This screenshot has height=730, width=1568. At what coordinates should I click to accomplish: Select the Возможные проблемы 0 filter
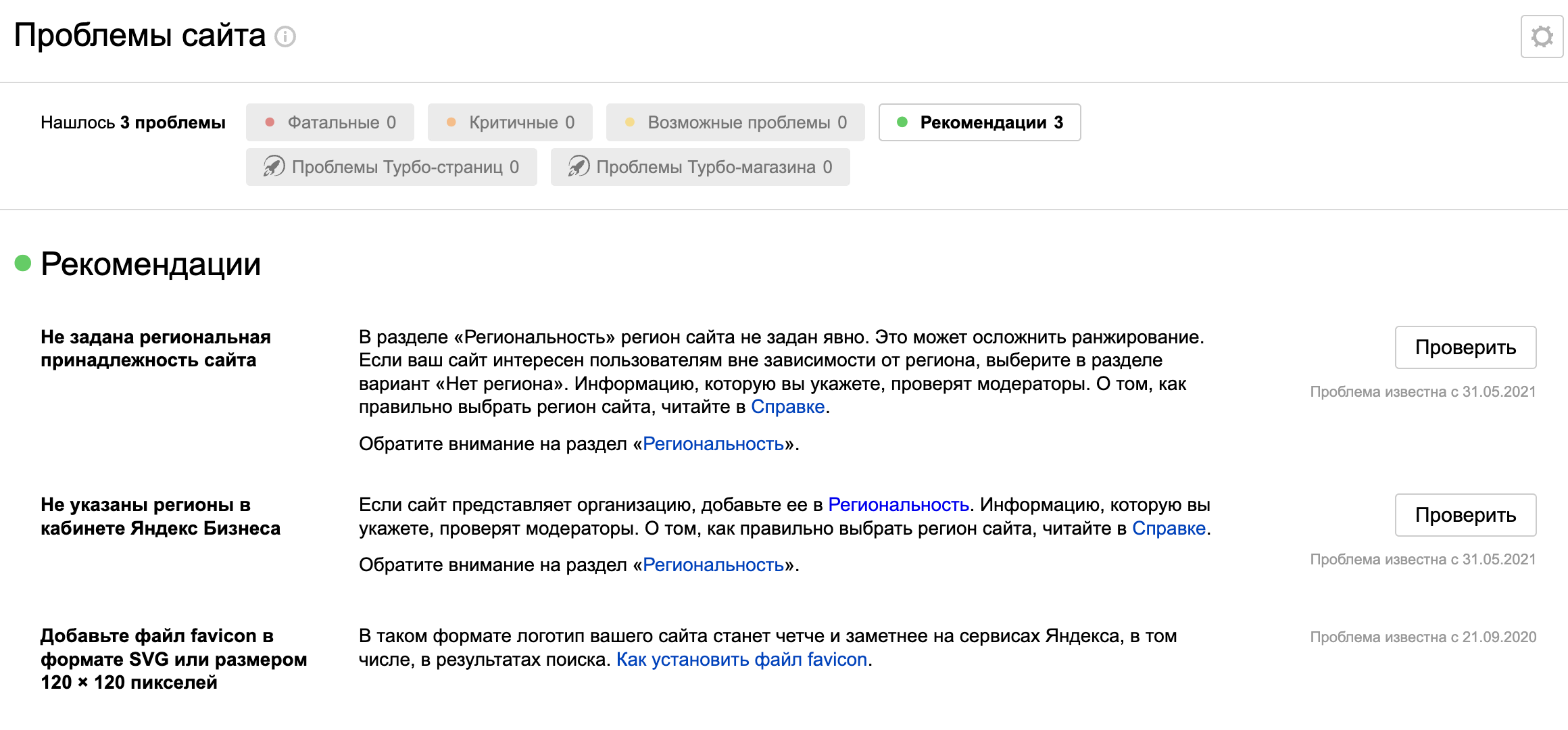pyautogui.click(x=735, y=122)
